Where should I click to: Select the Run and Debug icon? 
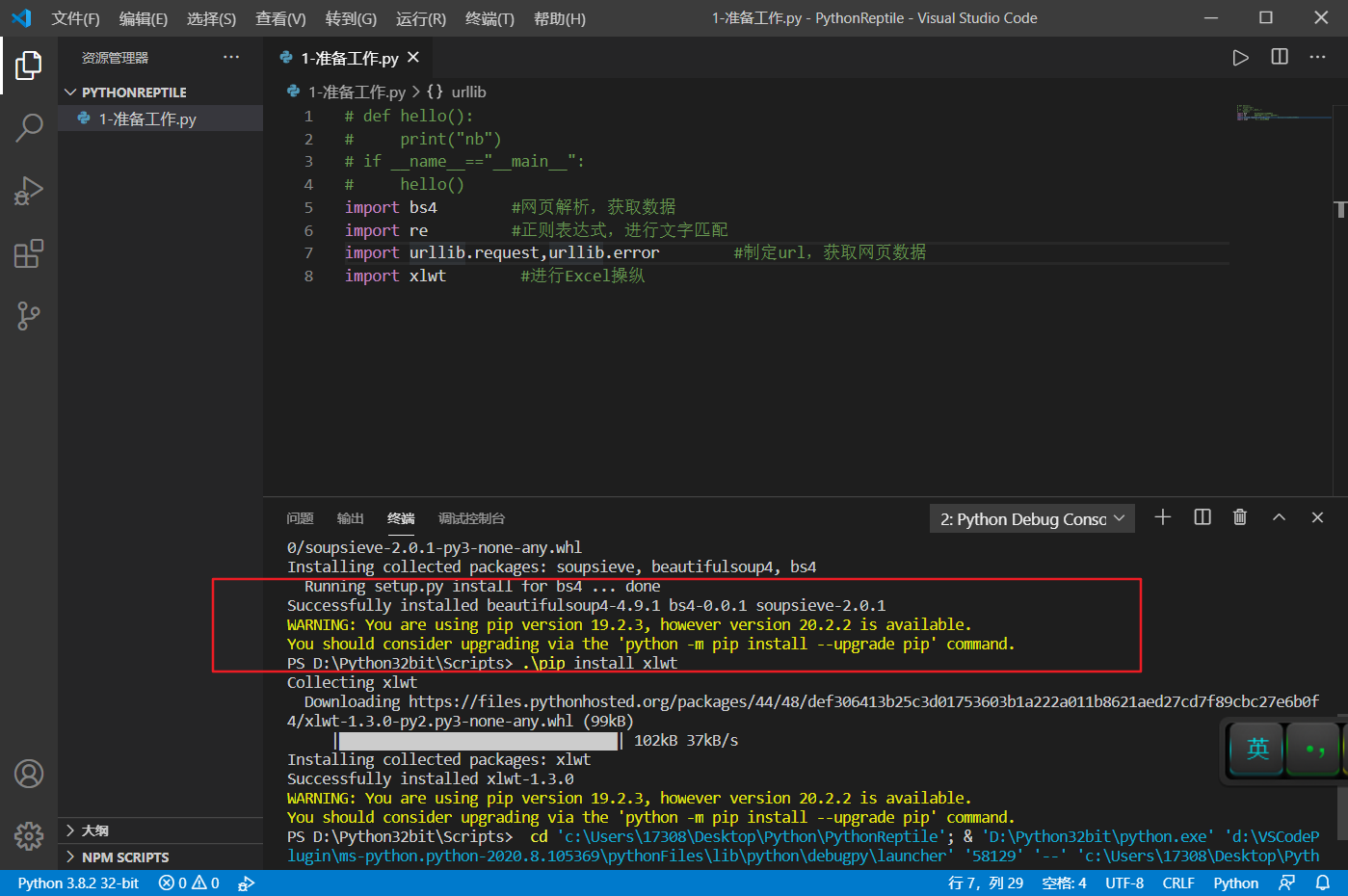[x=28, y=190]
